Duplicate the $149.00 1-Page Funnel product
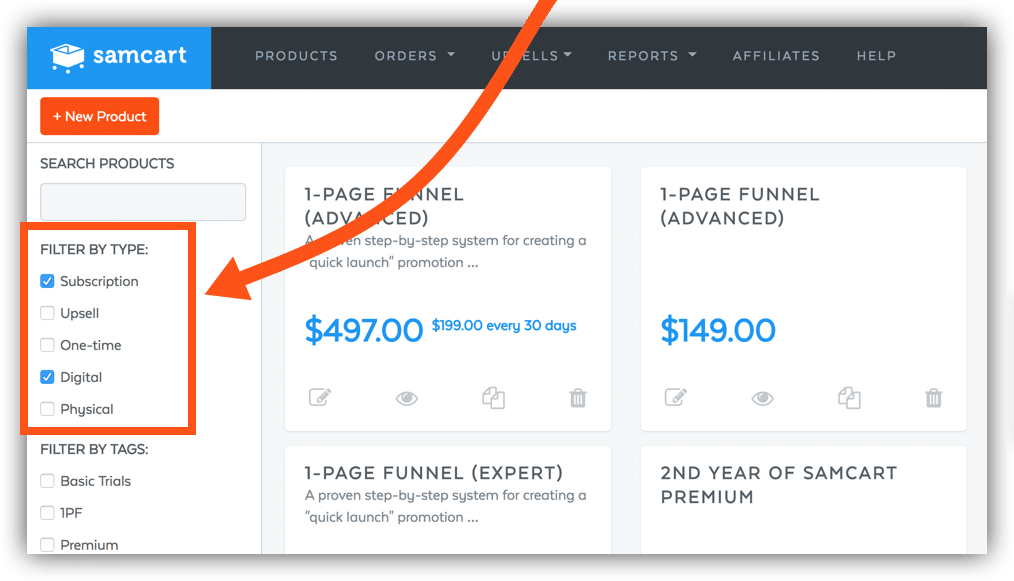The image size is (1014, 581). (x=849, y=397)
